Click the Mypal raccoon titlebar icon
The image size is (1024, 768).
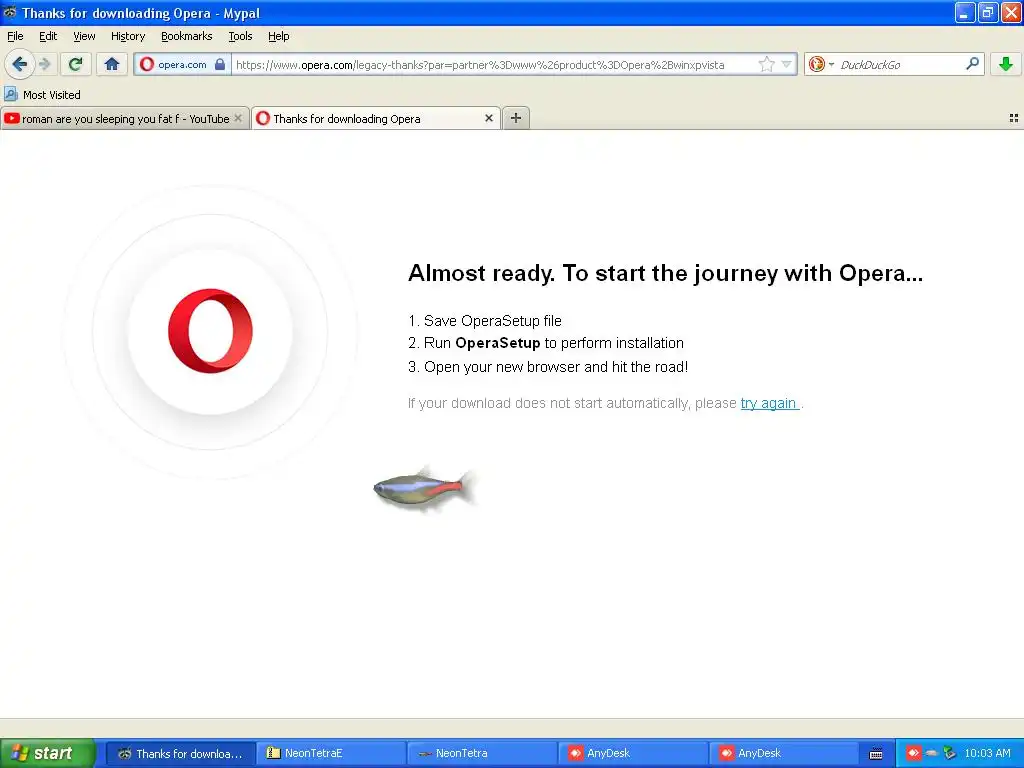click(10, 12)
